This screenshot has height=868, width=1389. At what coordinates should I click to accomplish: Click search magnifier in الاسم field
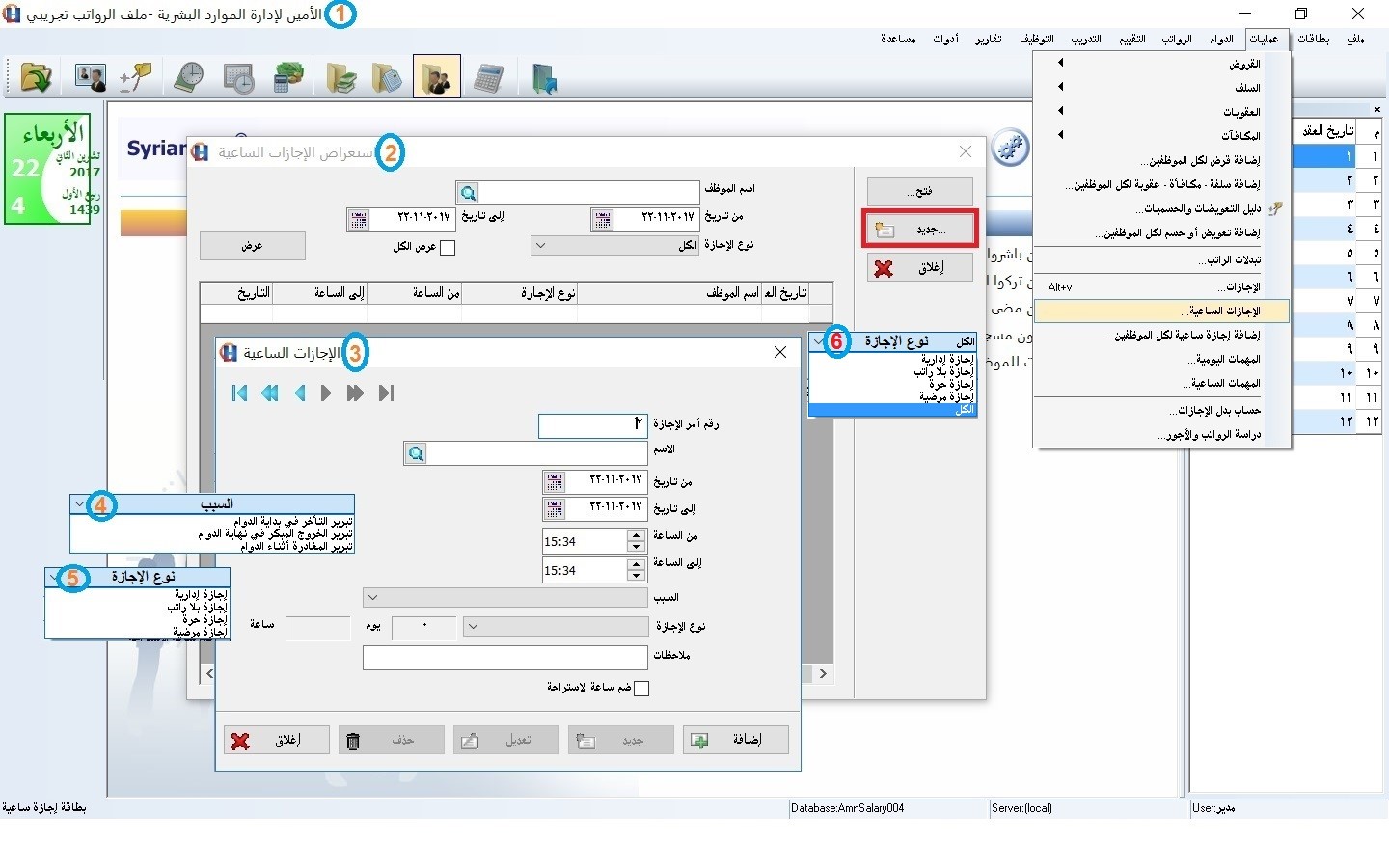(416, 453)
